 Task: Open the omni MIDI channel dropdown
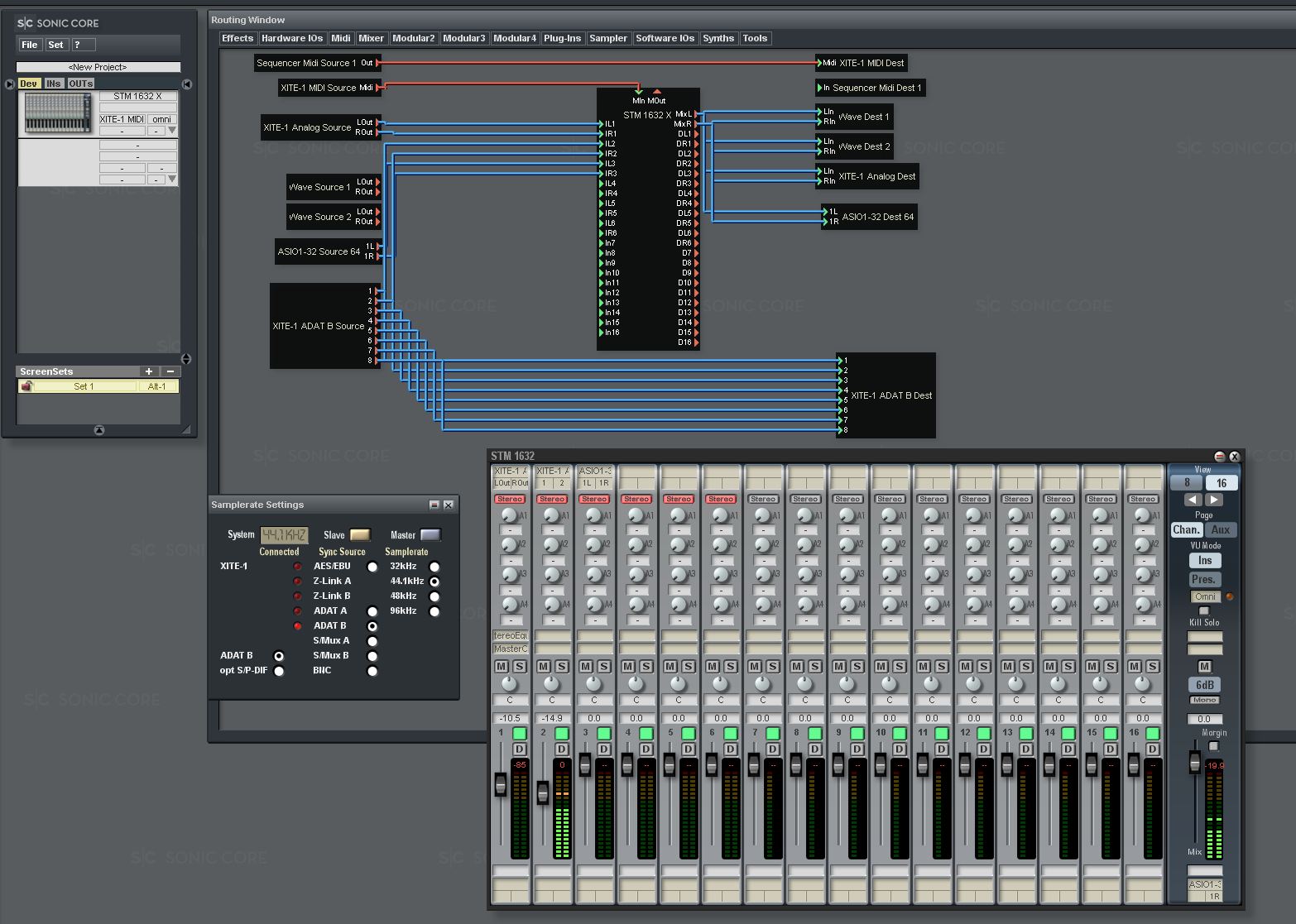coord(161,120)
